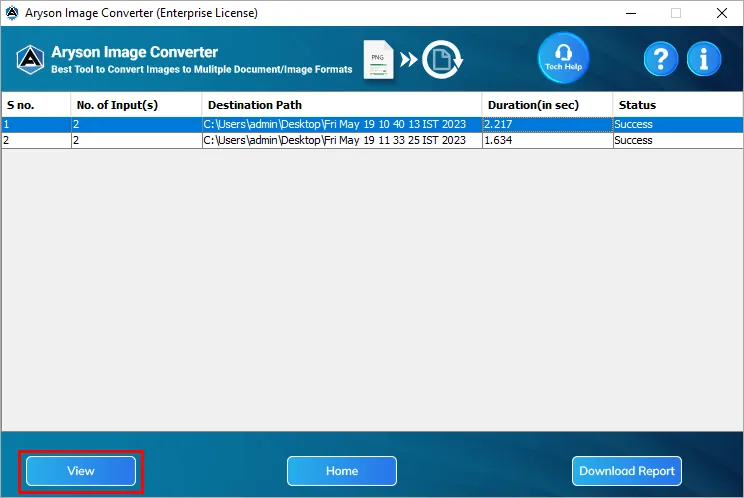This screenshot has width=744, height=498.
Task: Click the double arrow icon beside PNG
Action: pos(408,60)
